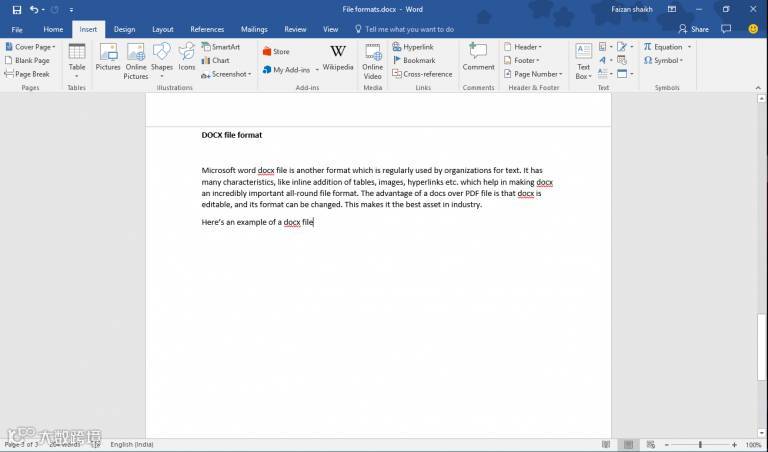Click the zoom in plus button
Screen dimensions: 768x452
[x=734, y=445]
